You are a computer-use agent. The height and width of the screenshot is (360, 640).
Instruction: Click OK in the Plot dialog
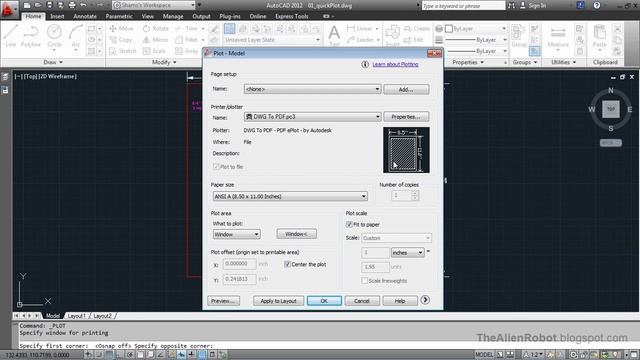tap(324, 301)
